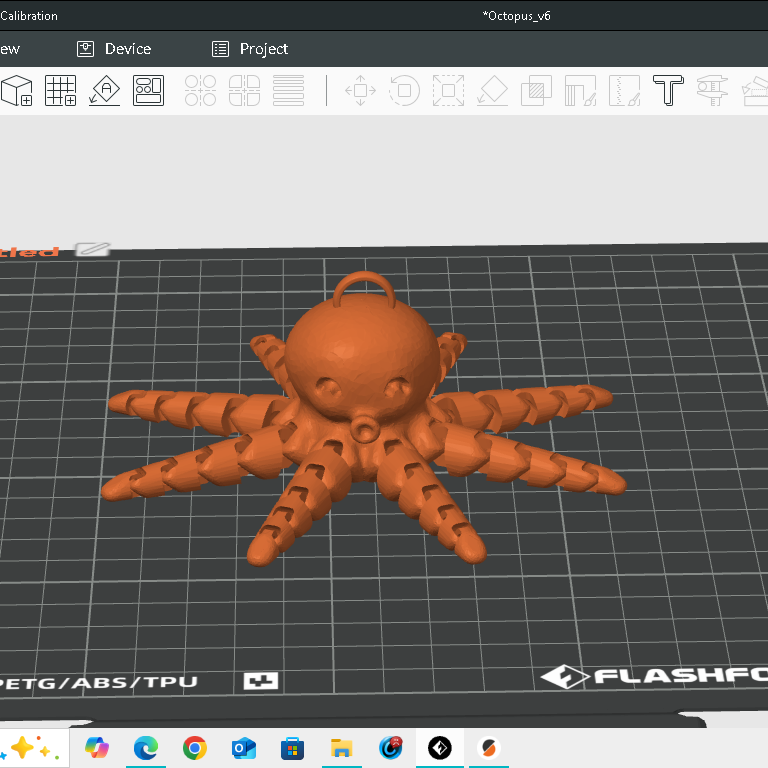Click the Add model cube icon
The height and width of the screenshot is (768, 768).
pyautogui.click(x=17, y=91)
